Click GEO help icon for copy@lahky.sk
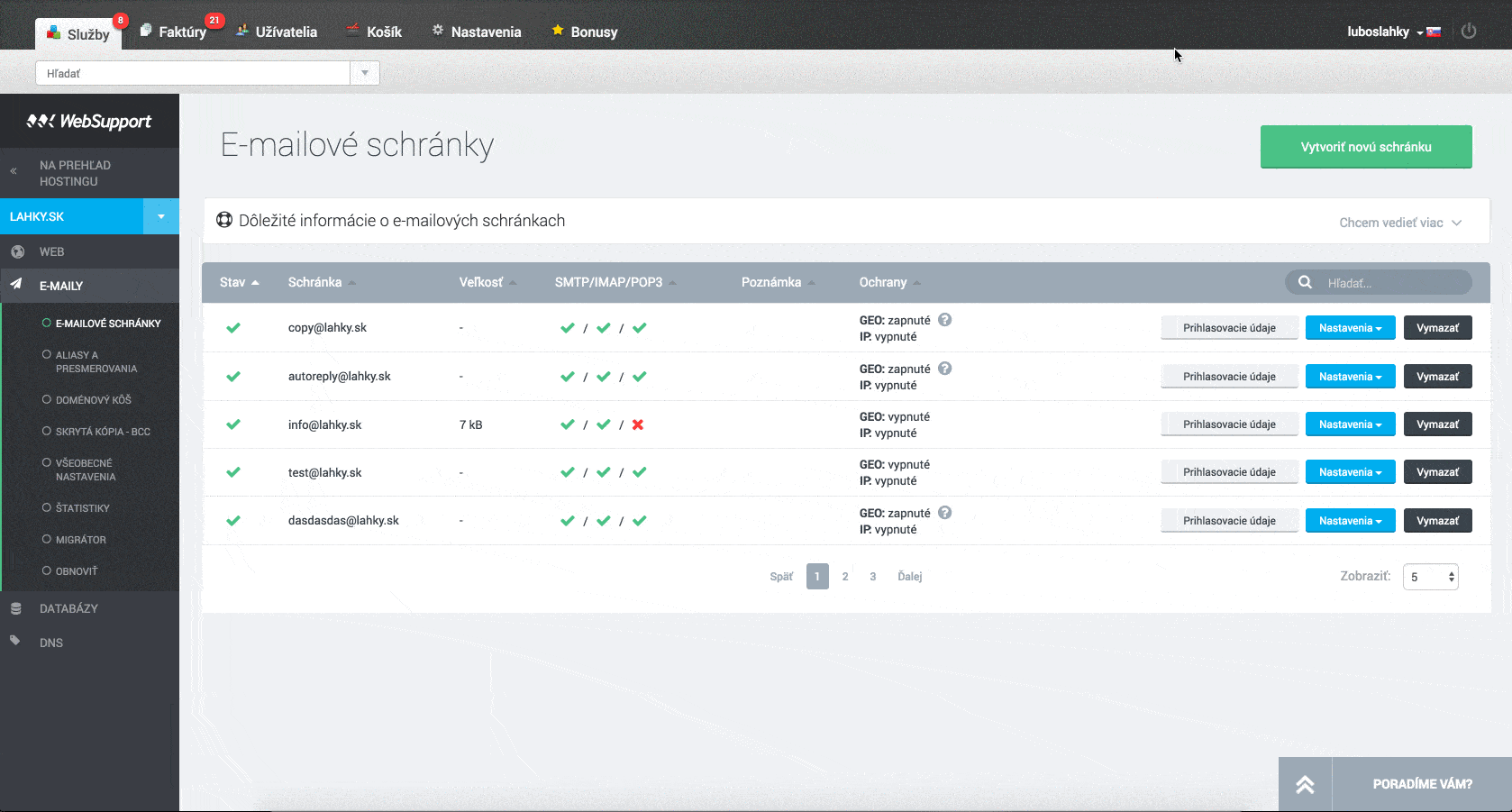Screen dimensions: 1512x812 pyautogui.click(x=944, y=320)
